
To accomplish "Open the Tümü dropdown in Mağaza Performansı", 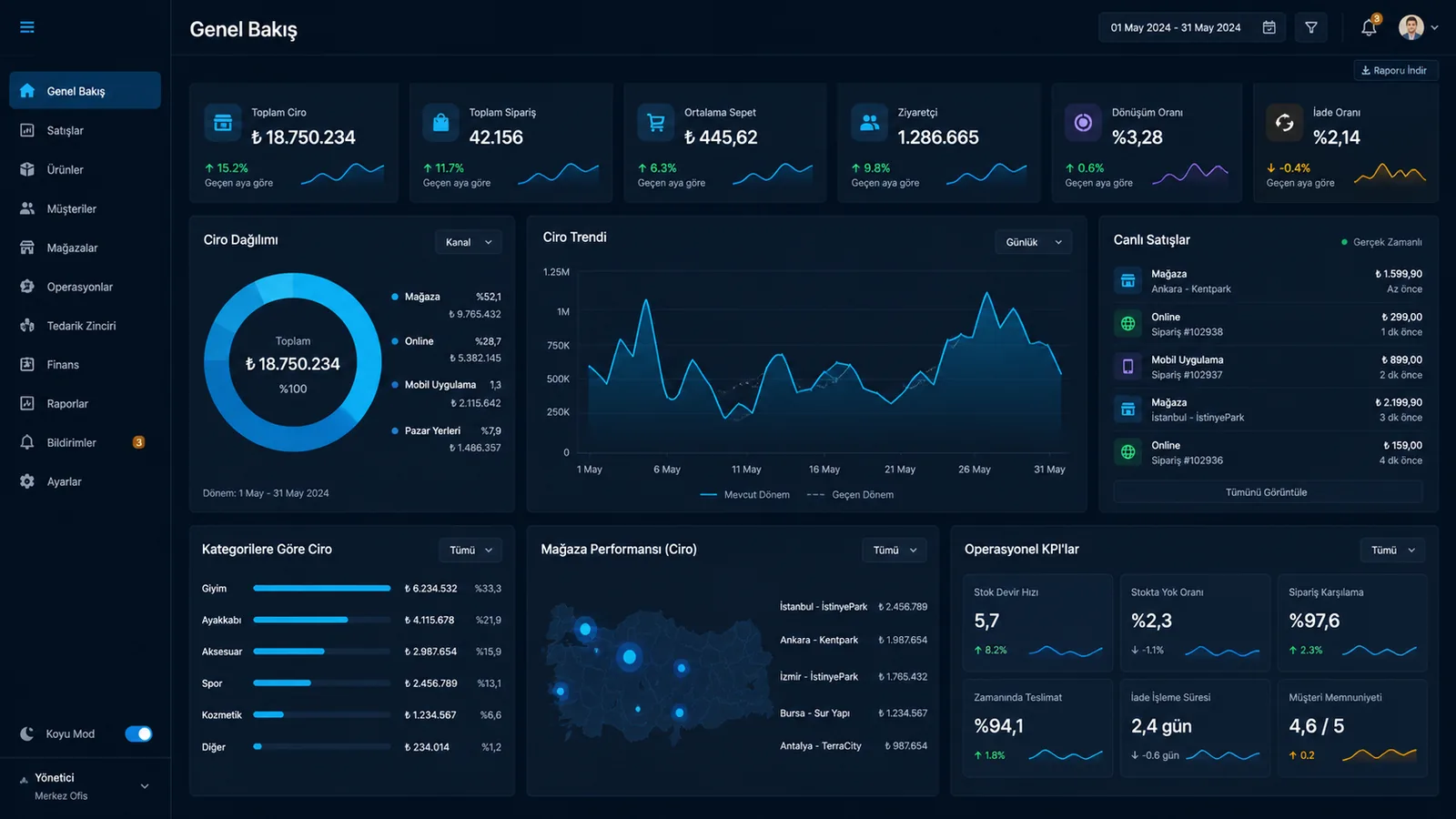I will click(895, 550).
